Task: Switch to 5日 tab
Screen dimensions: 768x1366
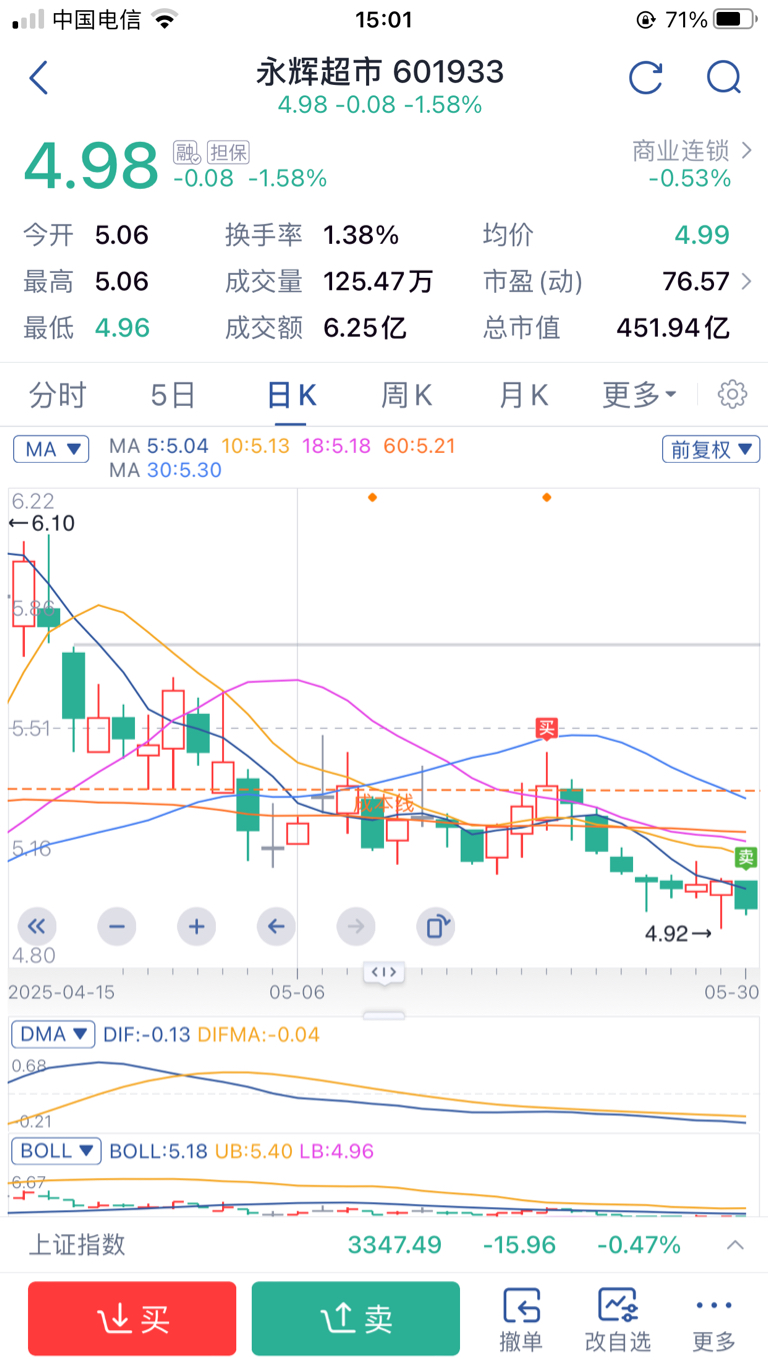Action: [173, 395]
